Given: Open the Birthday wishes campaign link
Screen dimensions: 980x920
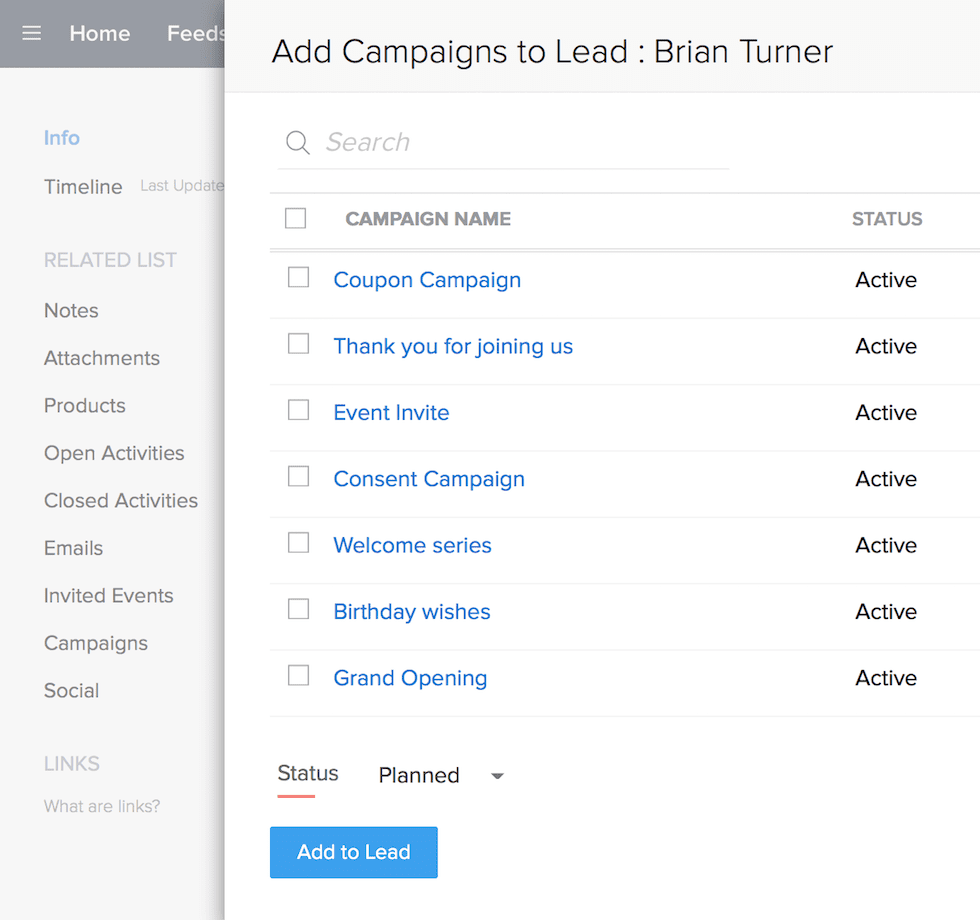Looking at the screenshot, I should point(412,612).
